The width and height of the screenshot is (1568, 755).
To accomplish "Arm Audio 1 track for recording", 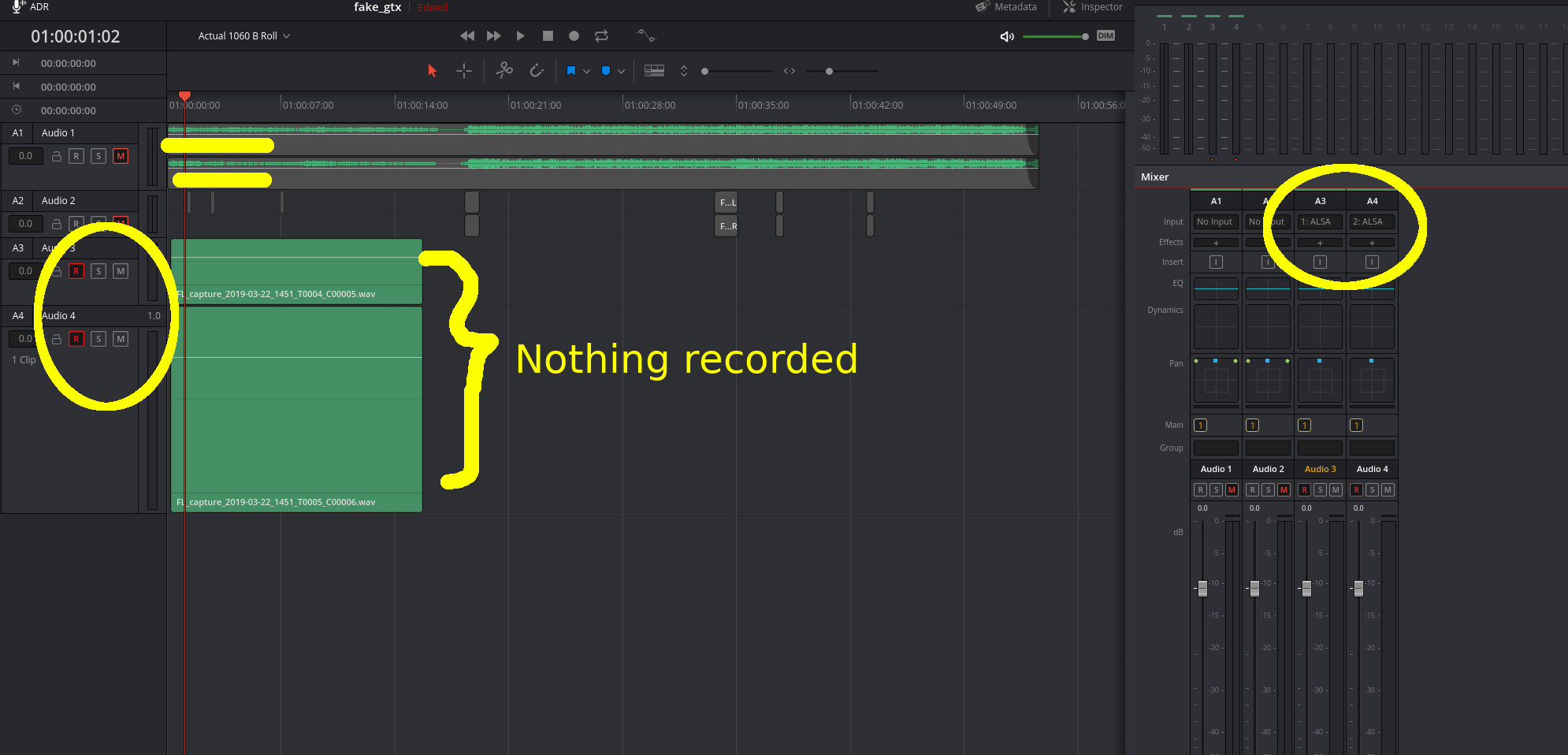I will (76, 156).
